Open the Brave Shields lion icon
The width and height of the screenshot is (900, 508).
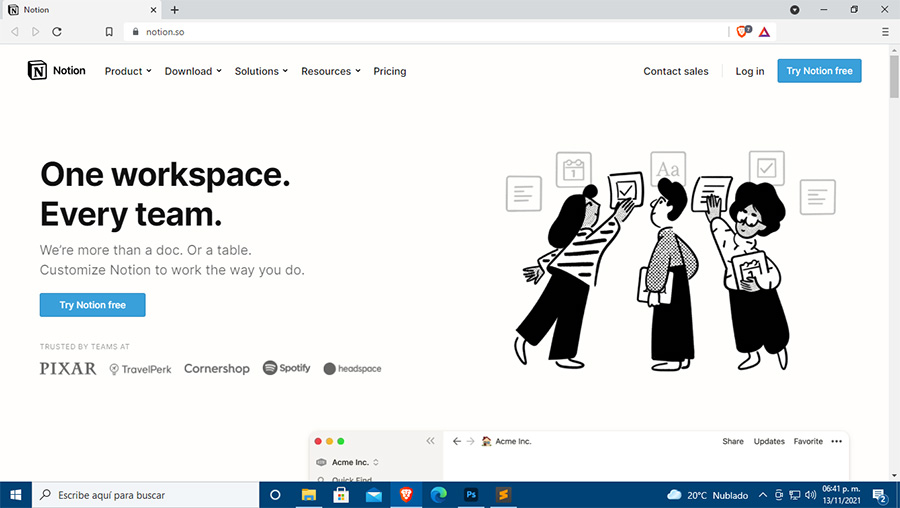coord(742,32)
